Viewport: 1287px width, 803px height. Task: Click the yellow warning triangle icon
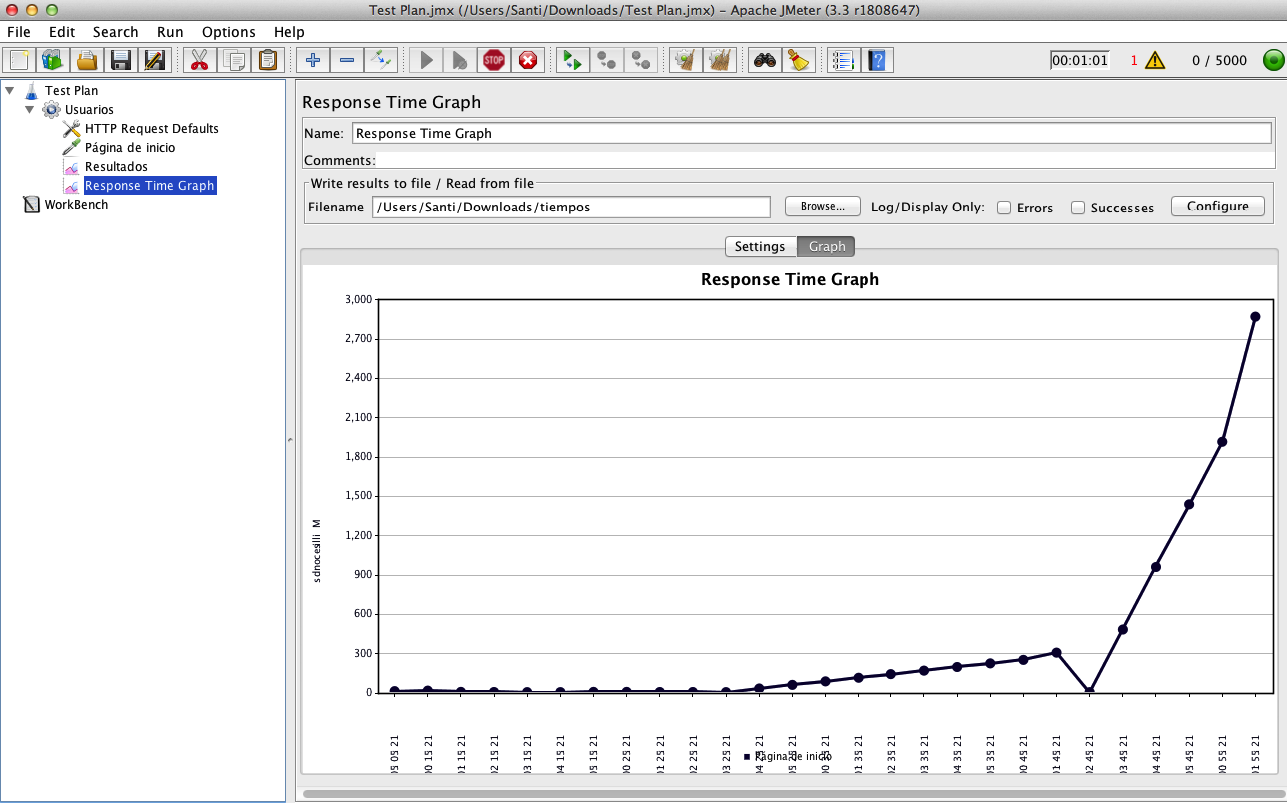pos(1155,60)
